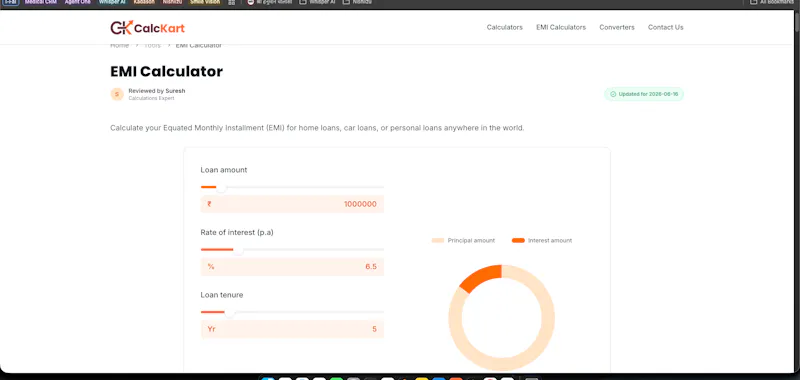Click the 'Rate of interest (p.a)' label
Viewport: 800px width, 380px height.
[237, 233]
